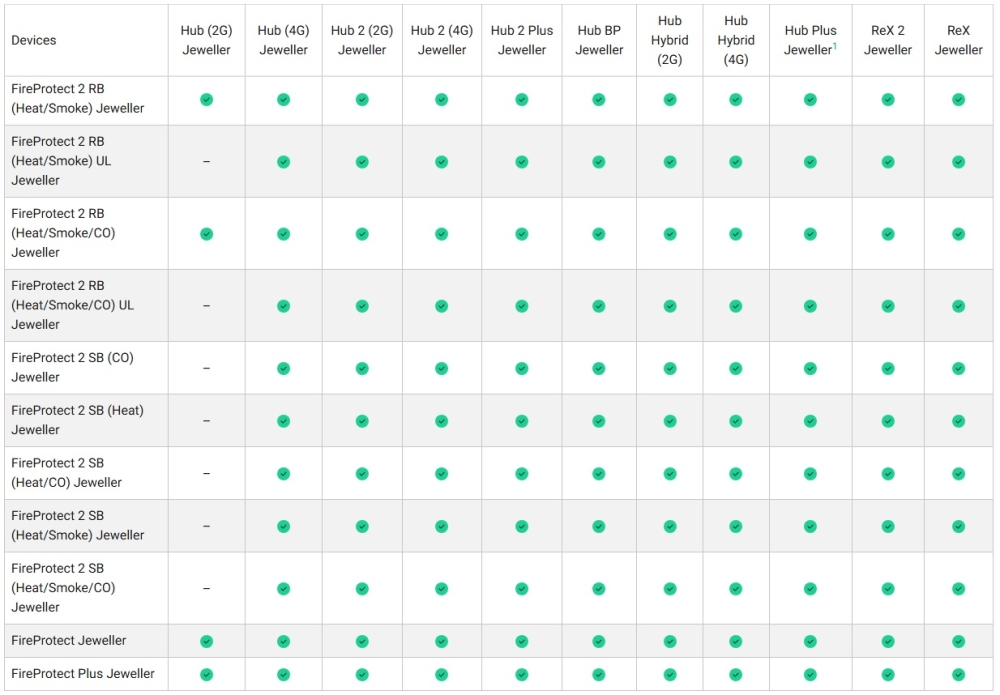This screenshot has height=695, width=1000.
Task: Click the FireProtect 2 SB (Heat/CO) checkmark under Hub (4G)
Action: pyautogui.click(x=283, y=473)
